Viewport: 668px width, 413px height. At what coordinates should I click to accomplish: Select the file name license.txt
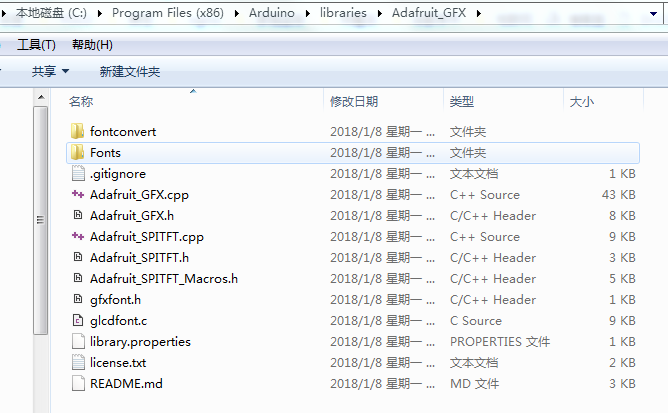(118, 363)
